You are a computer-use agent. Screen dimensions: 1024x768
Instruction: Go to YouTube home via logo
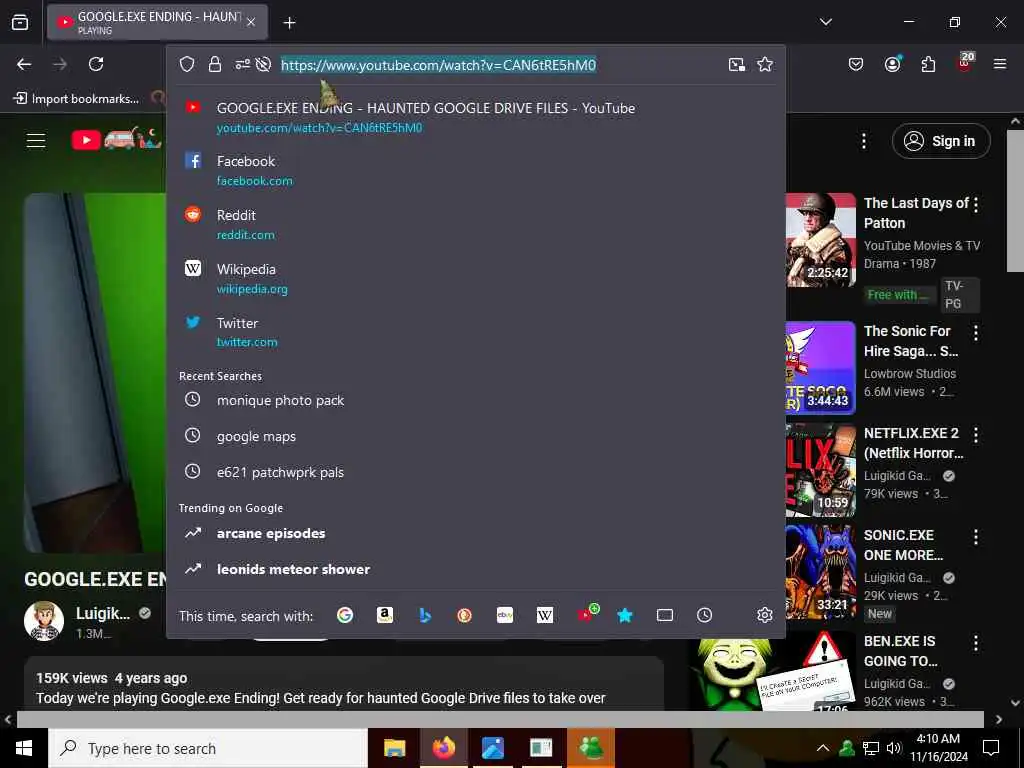pyautogui.click(x=116, y=139)
